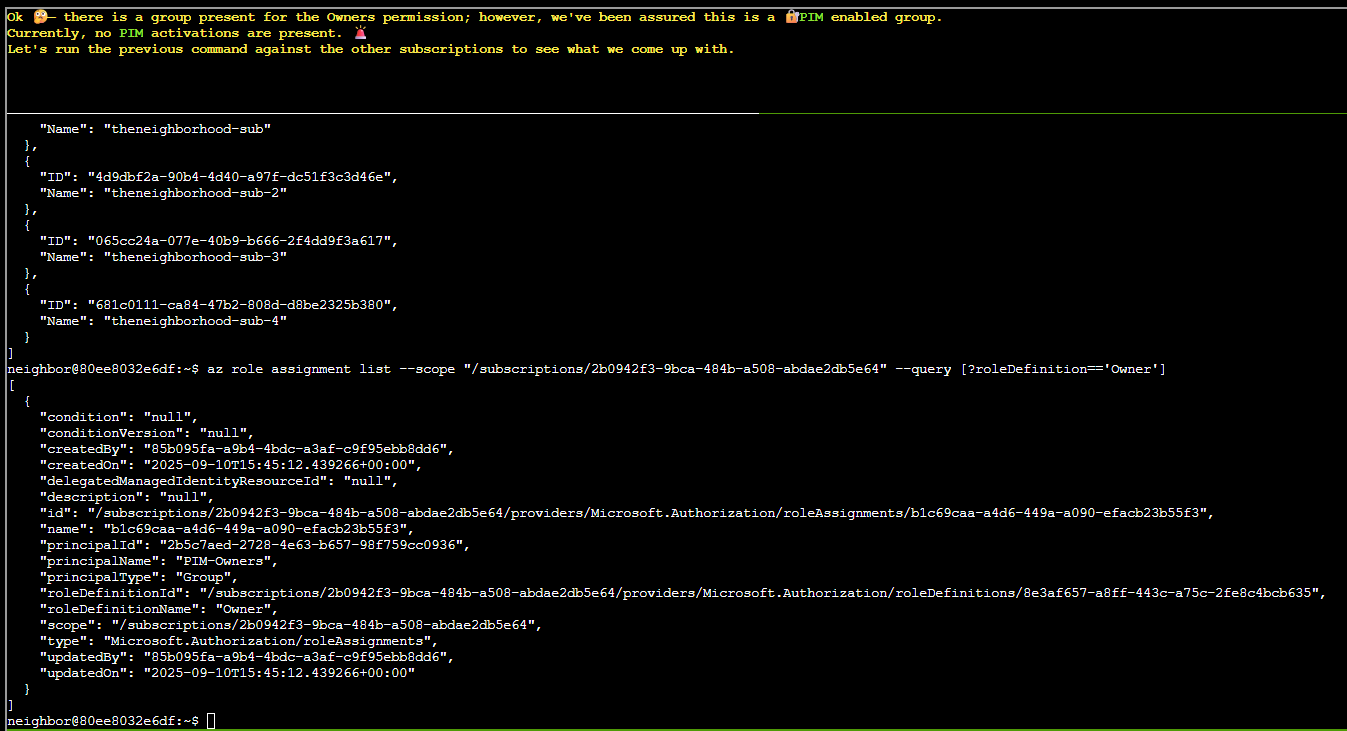
Task: Click the sentence starting "Let's run the previous command"
Action: (370, 49)
